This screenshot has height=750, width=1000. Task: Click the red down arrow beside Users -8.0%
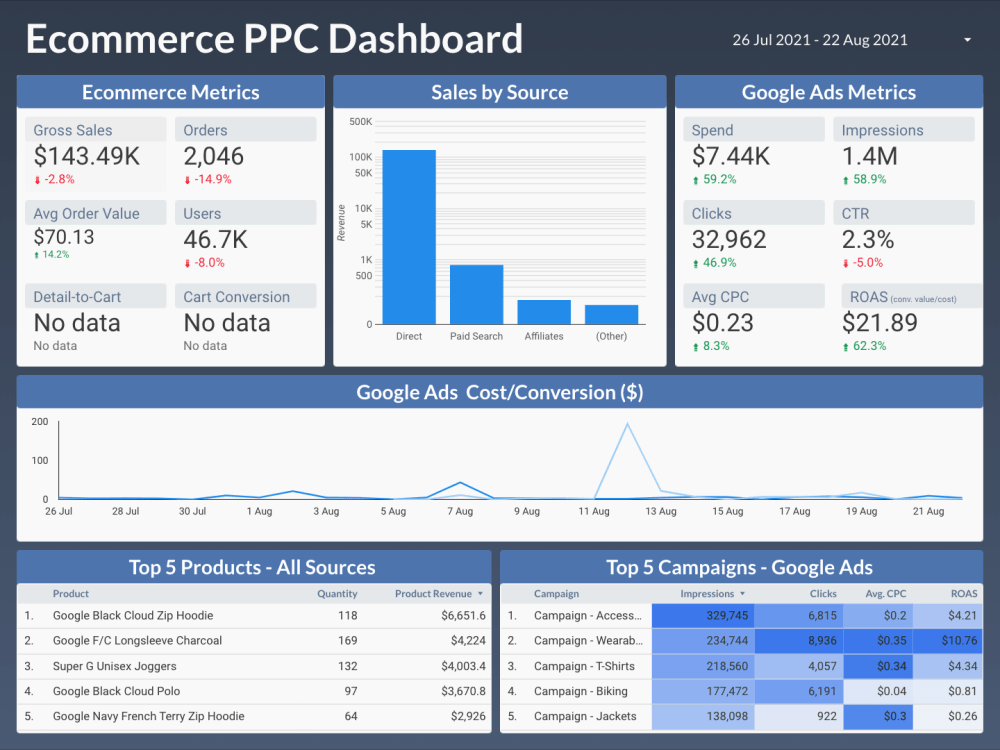click(185, 262)
